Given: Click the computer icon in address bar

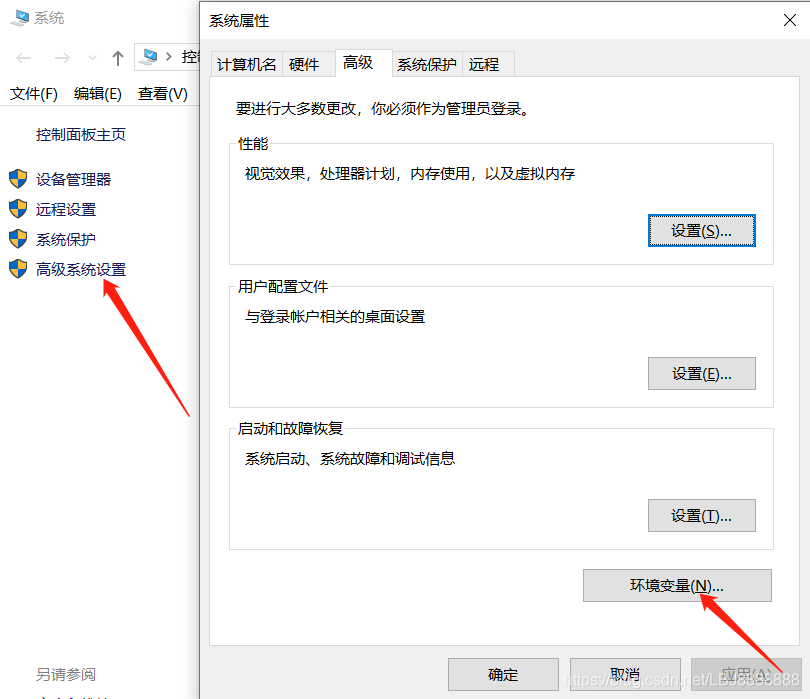Looking at the screenshot, I should 149,56.
